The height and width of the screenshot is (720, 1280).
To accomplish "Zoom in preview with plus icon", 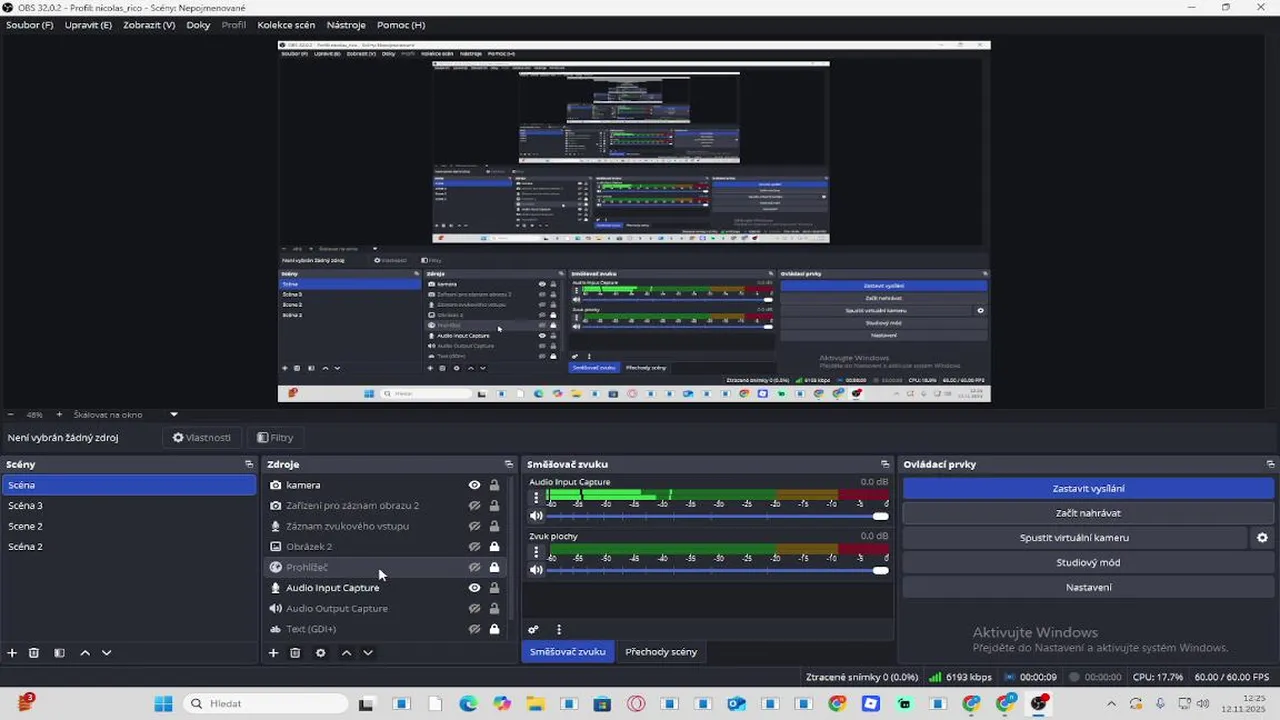I will coord(59,414).
